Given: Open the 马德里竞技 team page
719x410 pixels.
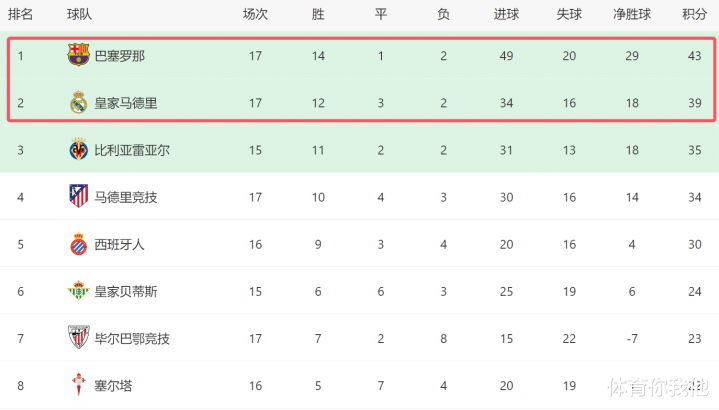Looking at the screenshot, I should click(126, 197).
